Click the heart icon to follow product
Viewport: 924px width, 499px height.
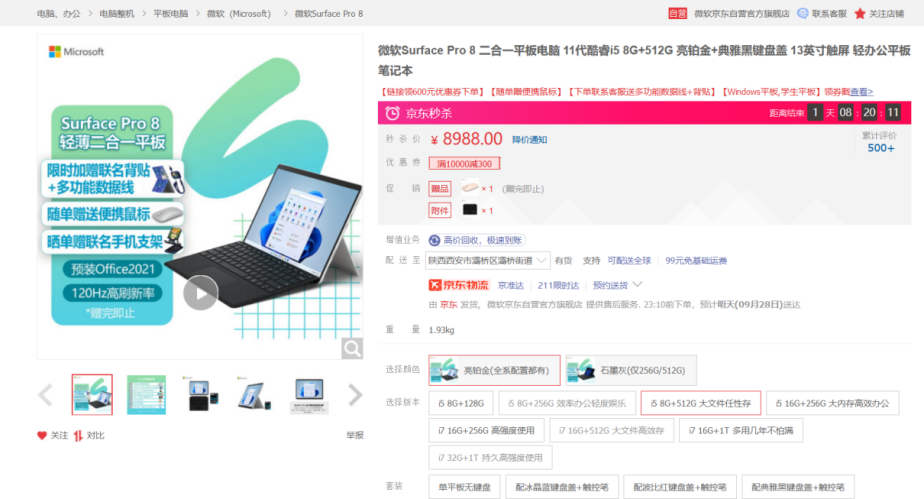tap(42, 436)
